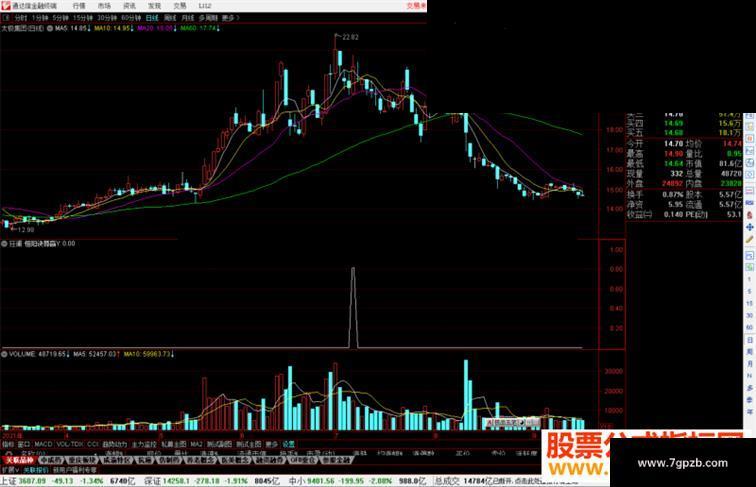Select the 15-minute shortcut in right sidebar

pos(750,304)
